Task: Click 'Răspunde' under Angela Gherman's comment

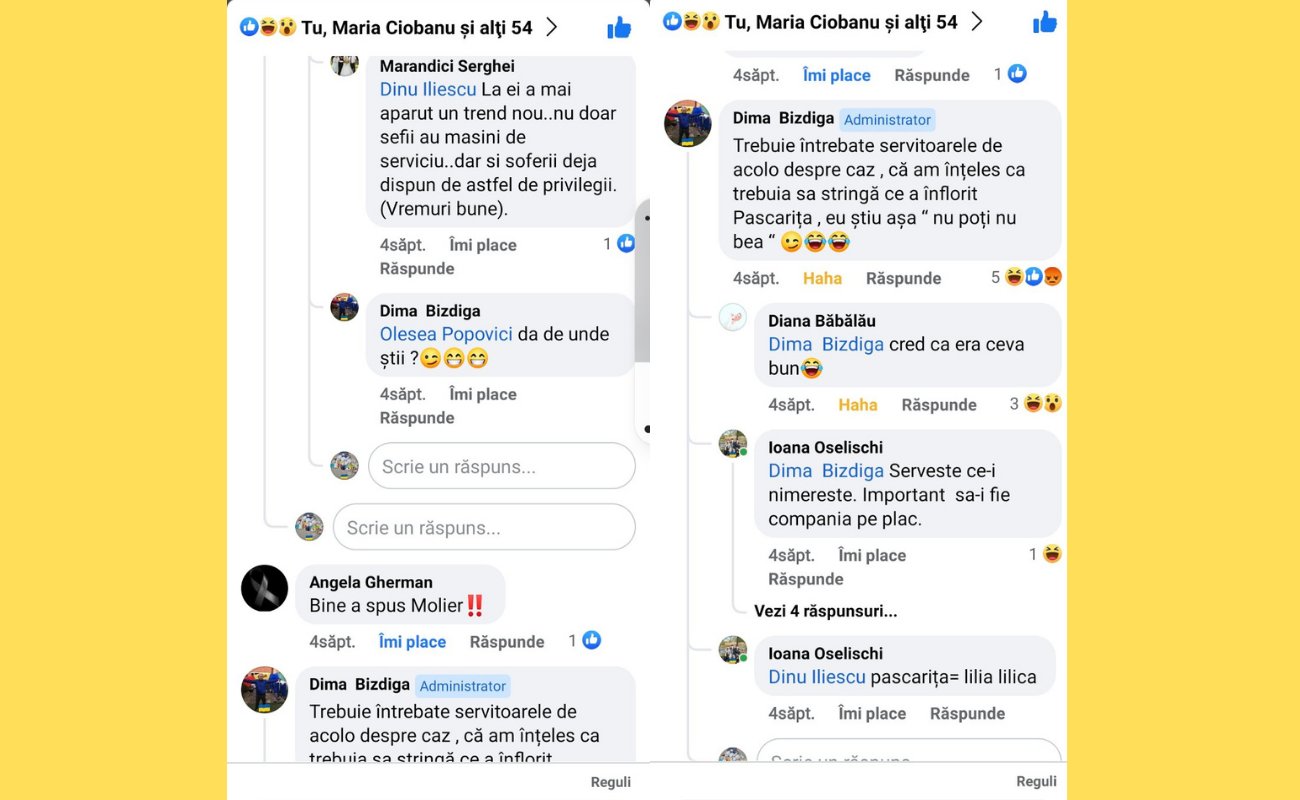Action: click(x=507, y=642)
